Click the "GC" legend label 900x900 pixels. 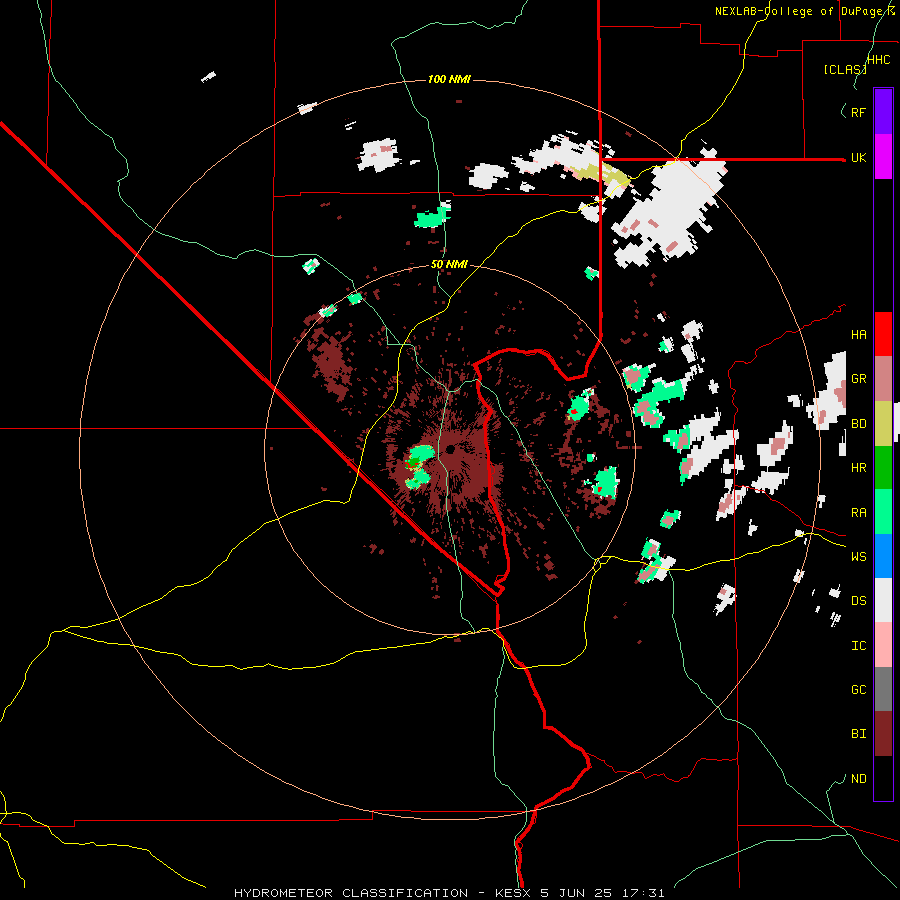(x=858, y=690)
